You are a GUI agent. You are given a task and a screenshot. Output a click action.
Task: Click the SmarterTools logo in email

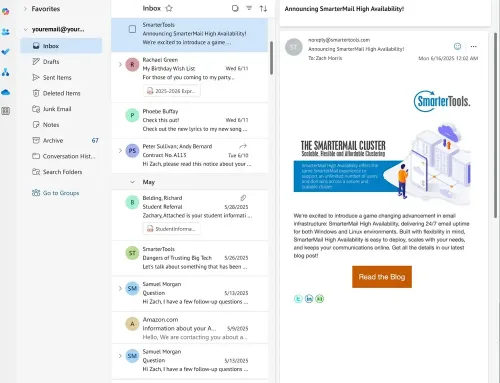(442, 101)
